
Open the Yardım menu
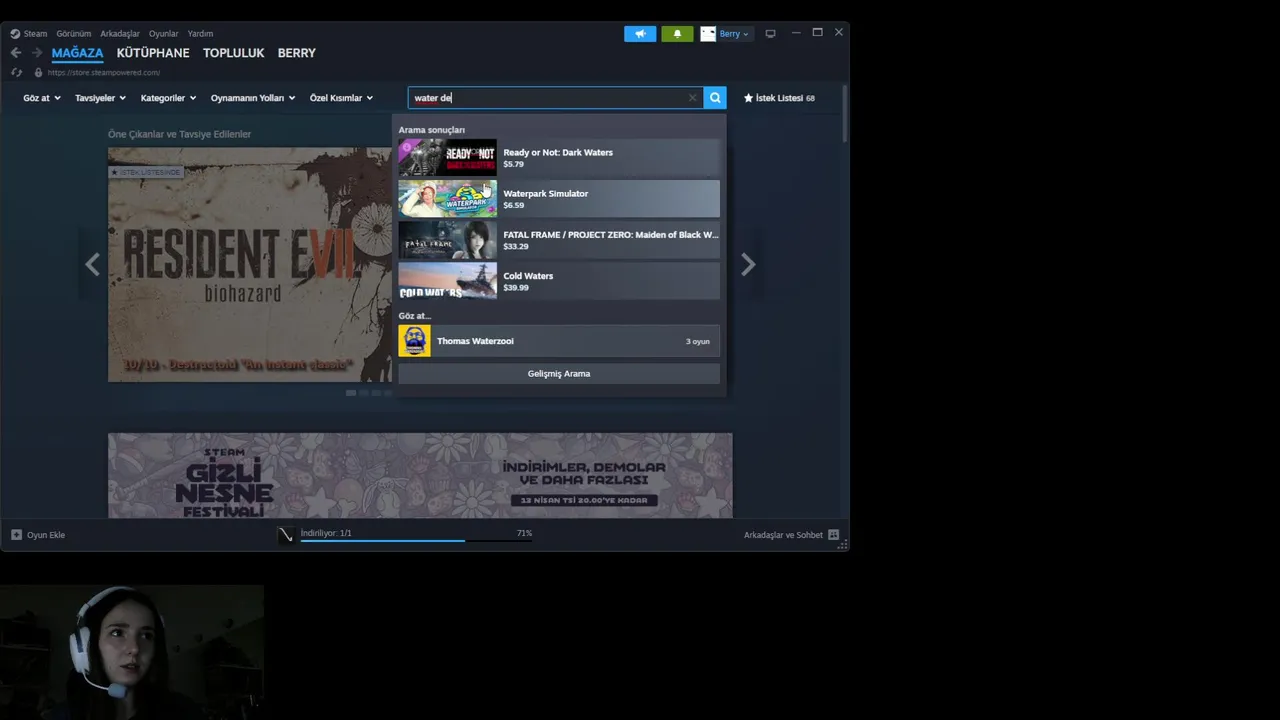(200, 33)
